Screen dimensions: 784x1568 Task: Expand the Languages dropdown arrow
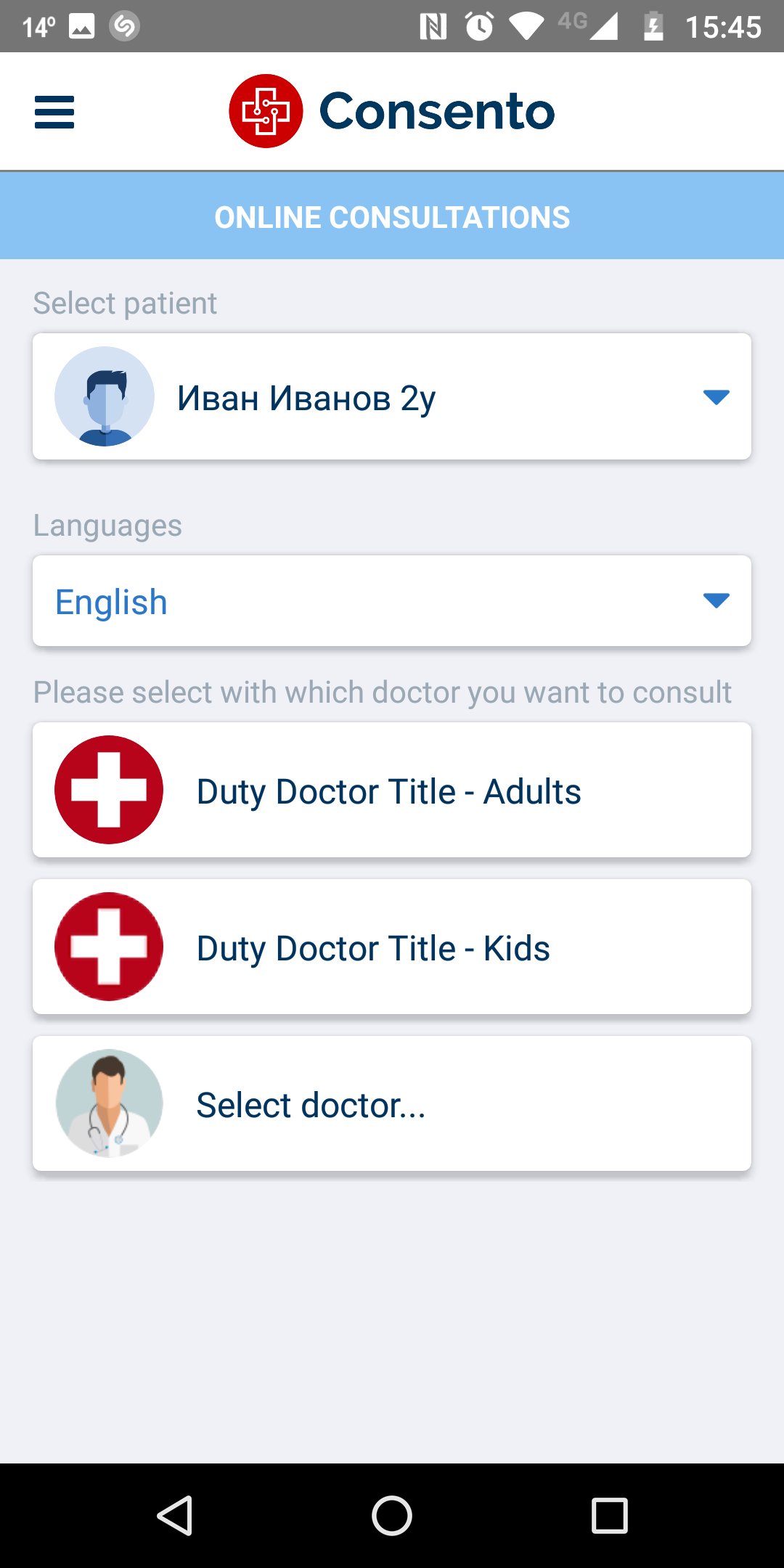716,600
